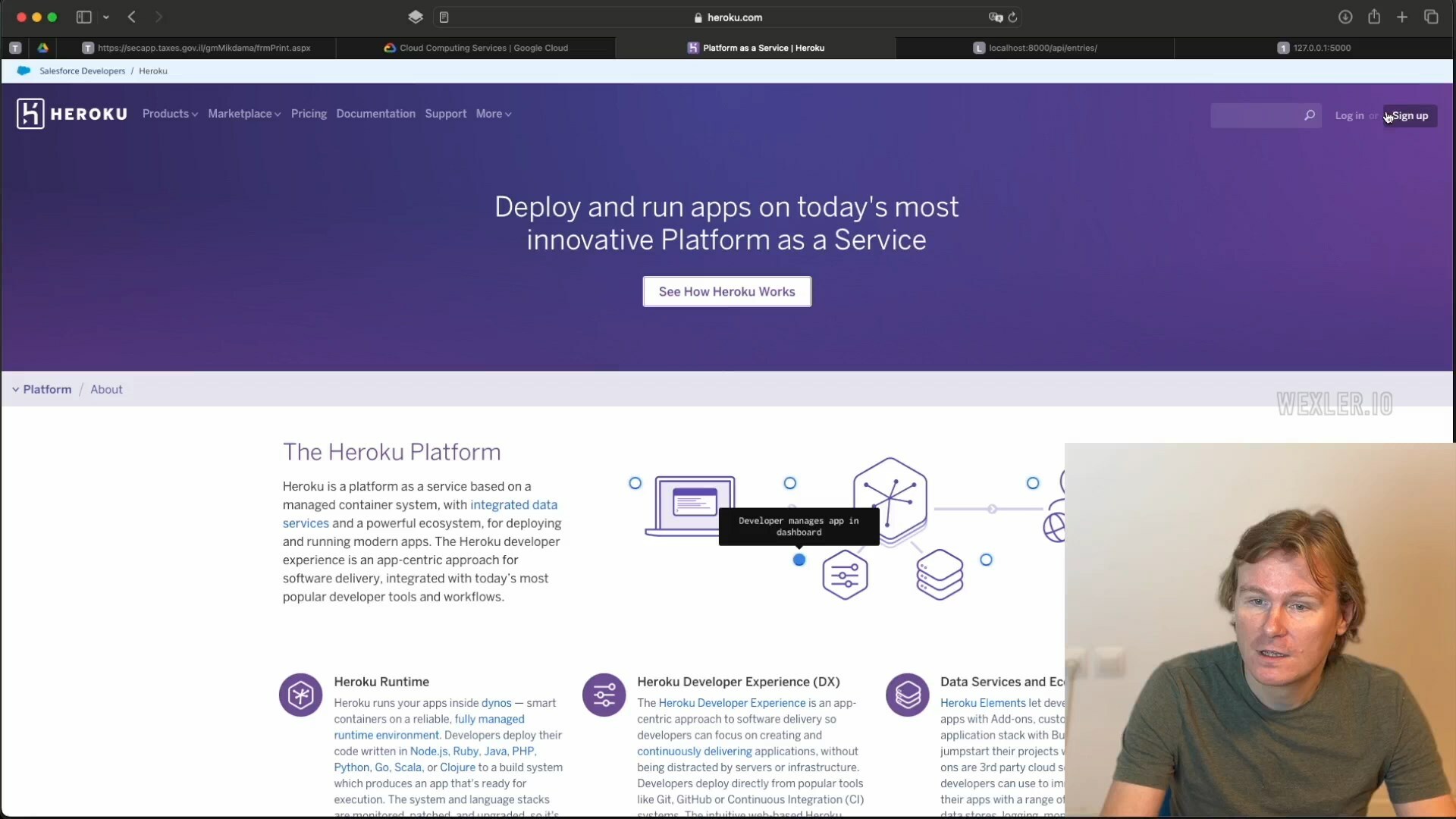Open Documentation in nav bar
This screenshot has height=819, width=1456.
(375, 114)
